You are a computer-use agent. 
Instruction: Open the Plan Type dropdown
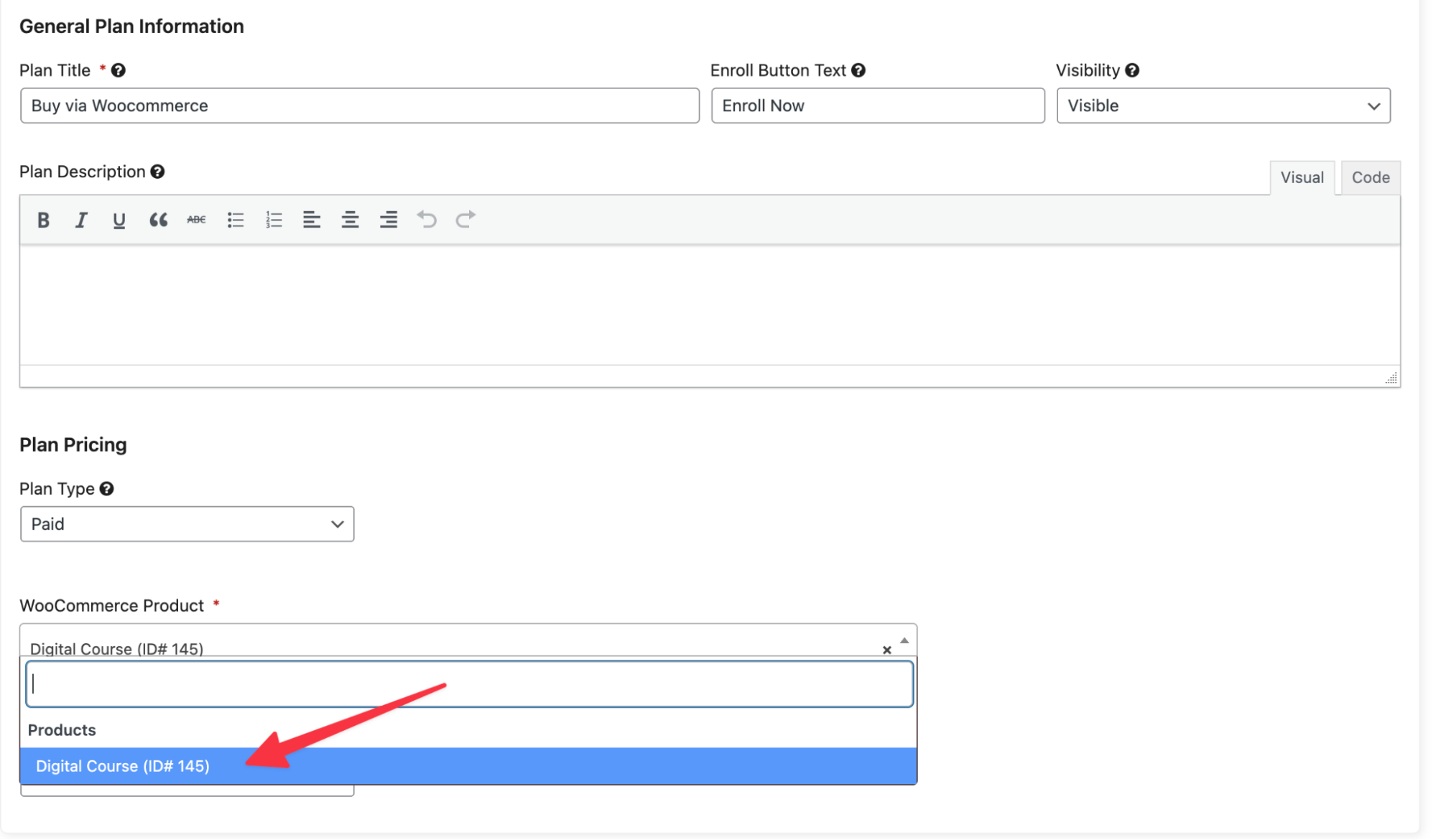pos(187,524)
